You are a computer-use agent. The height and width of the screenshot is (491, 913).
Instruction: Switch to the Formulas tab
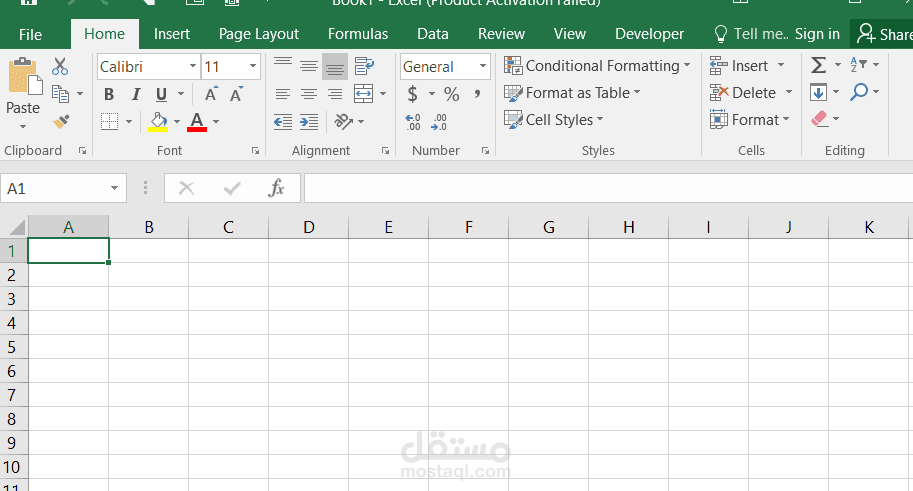click(x=358, y=34)
